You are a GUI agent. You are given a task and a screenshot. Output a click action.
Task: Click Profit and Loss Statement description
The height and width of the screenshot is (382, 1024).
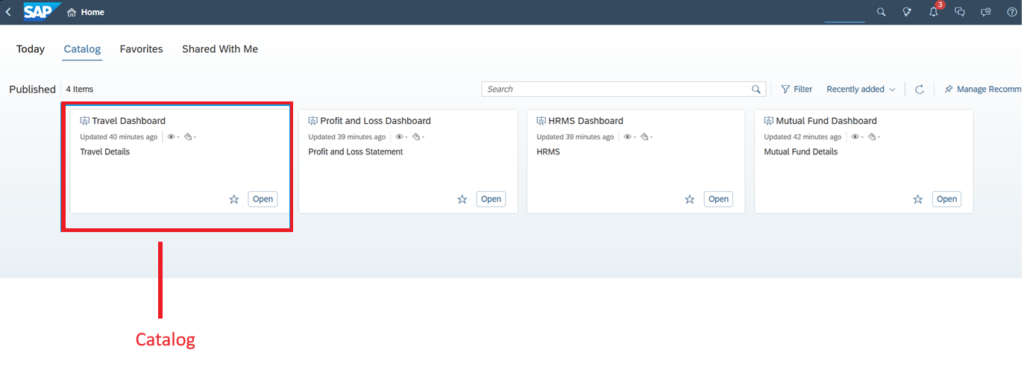click(355, 152)
